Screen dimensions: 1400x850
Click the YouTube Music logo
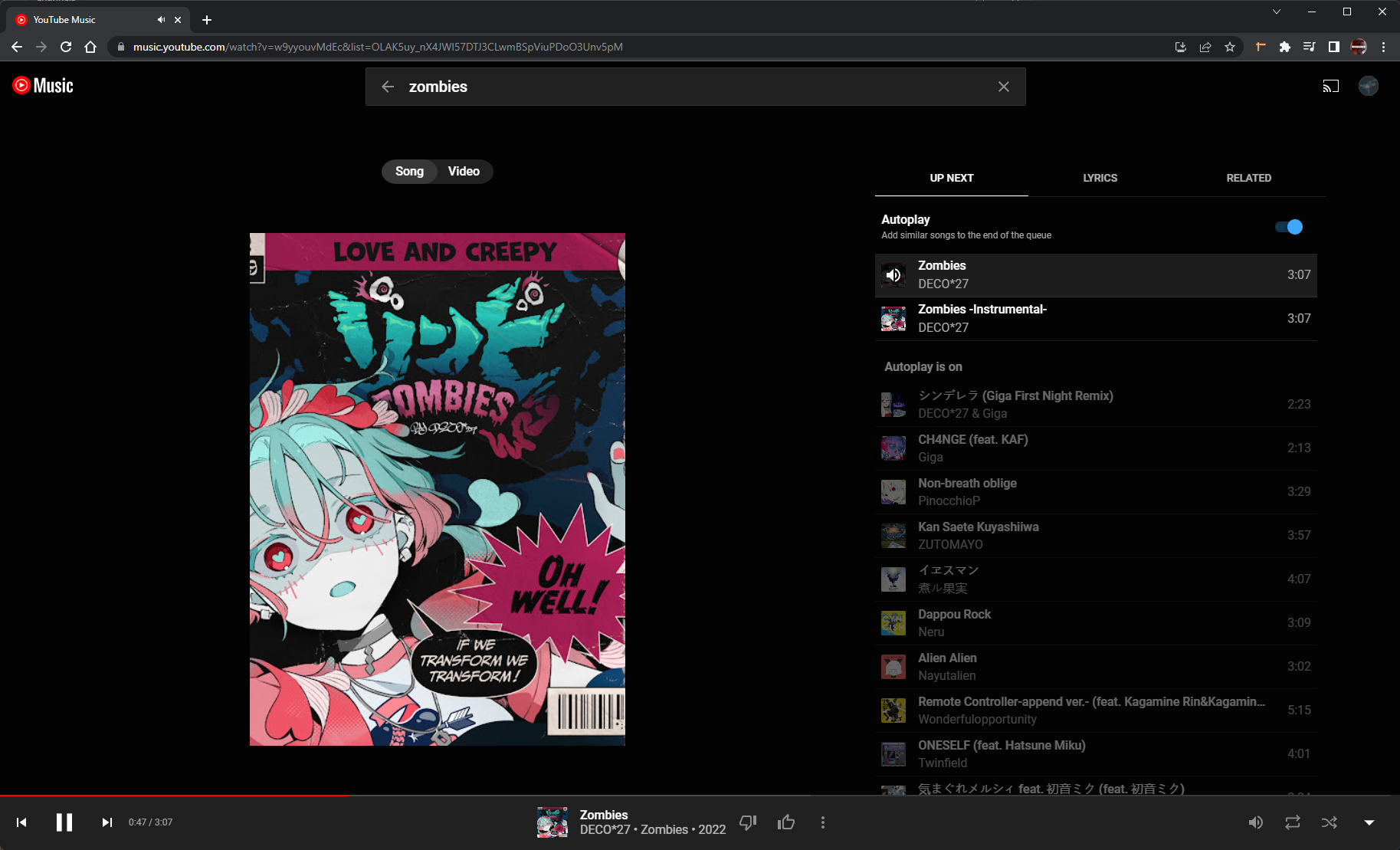[43, 86]
